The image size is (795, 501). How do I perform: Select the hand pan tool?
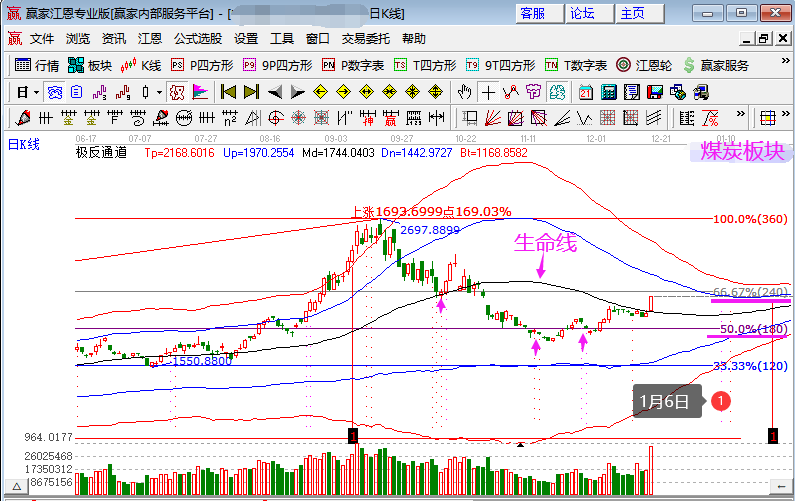pyautogui.click(x=464, y=92)
